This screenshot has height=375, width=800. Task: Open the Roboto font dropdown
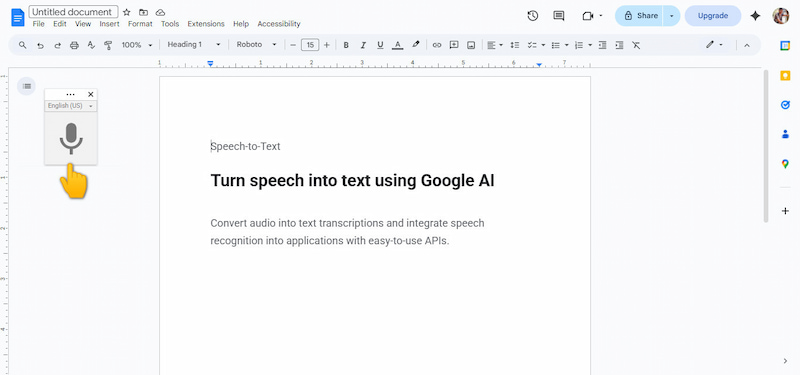click(x=257, y=44)
